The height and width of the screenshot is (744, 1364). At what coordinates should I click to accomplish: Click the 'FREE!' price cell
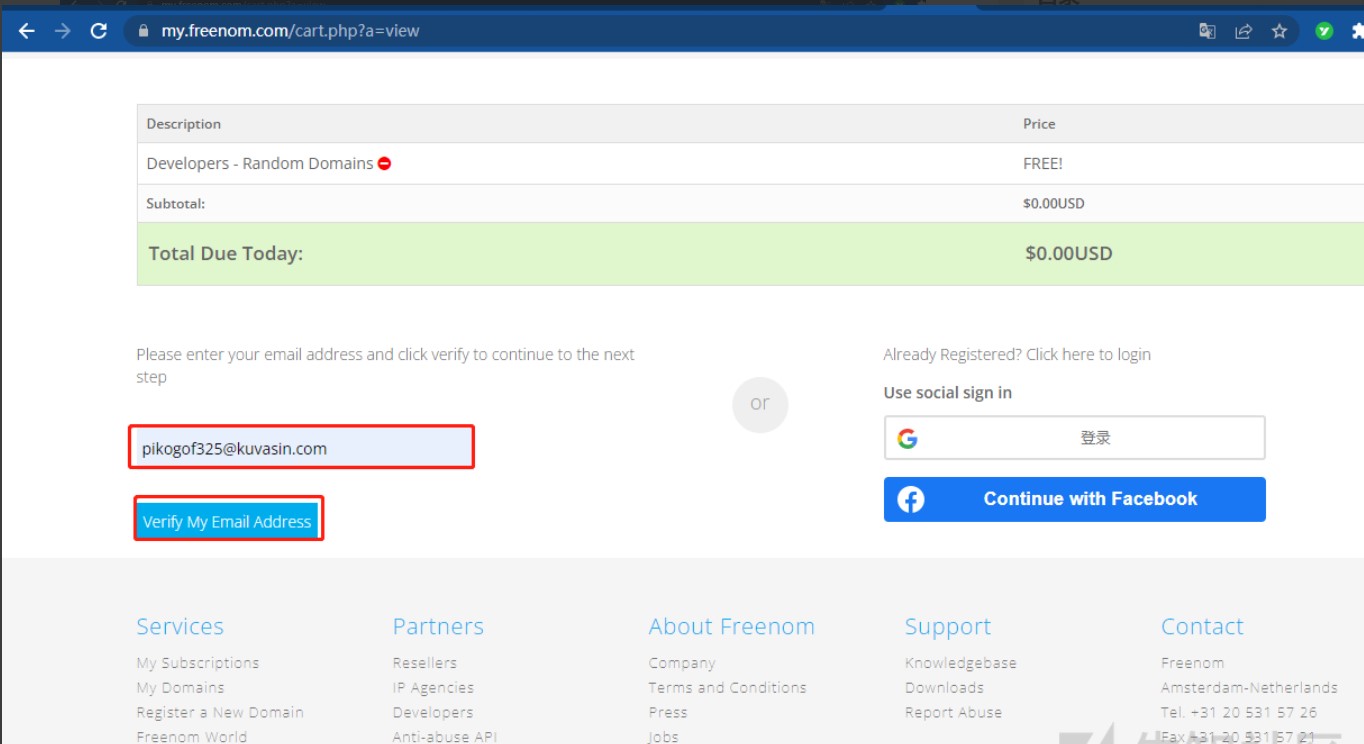[1043, 163]
